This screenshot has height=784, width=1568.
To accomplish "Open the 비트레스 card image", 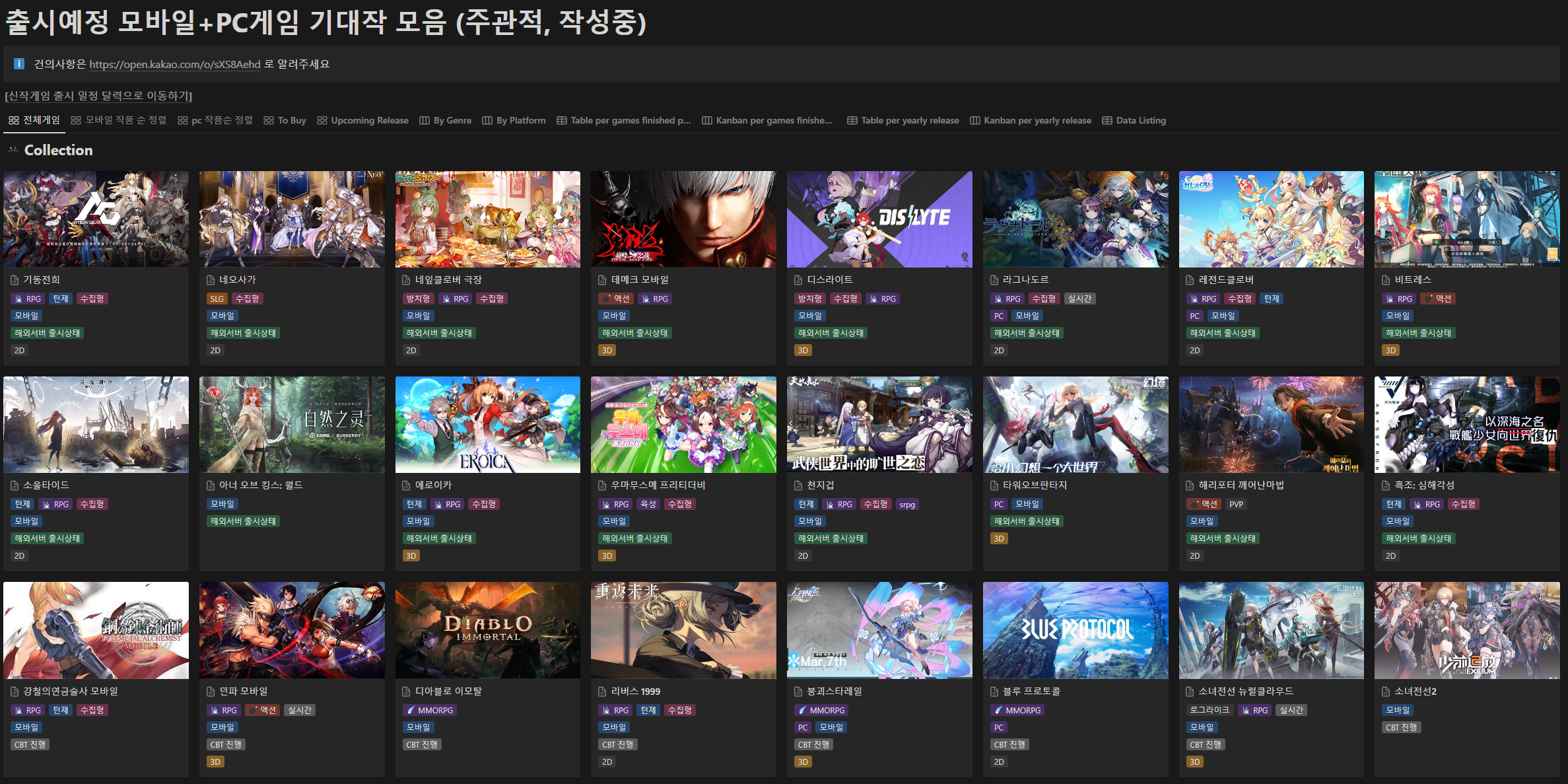I will coord(1467,219).
